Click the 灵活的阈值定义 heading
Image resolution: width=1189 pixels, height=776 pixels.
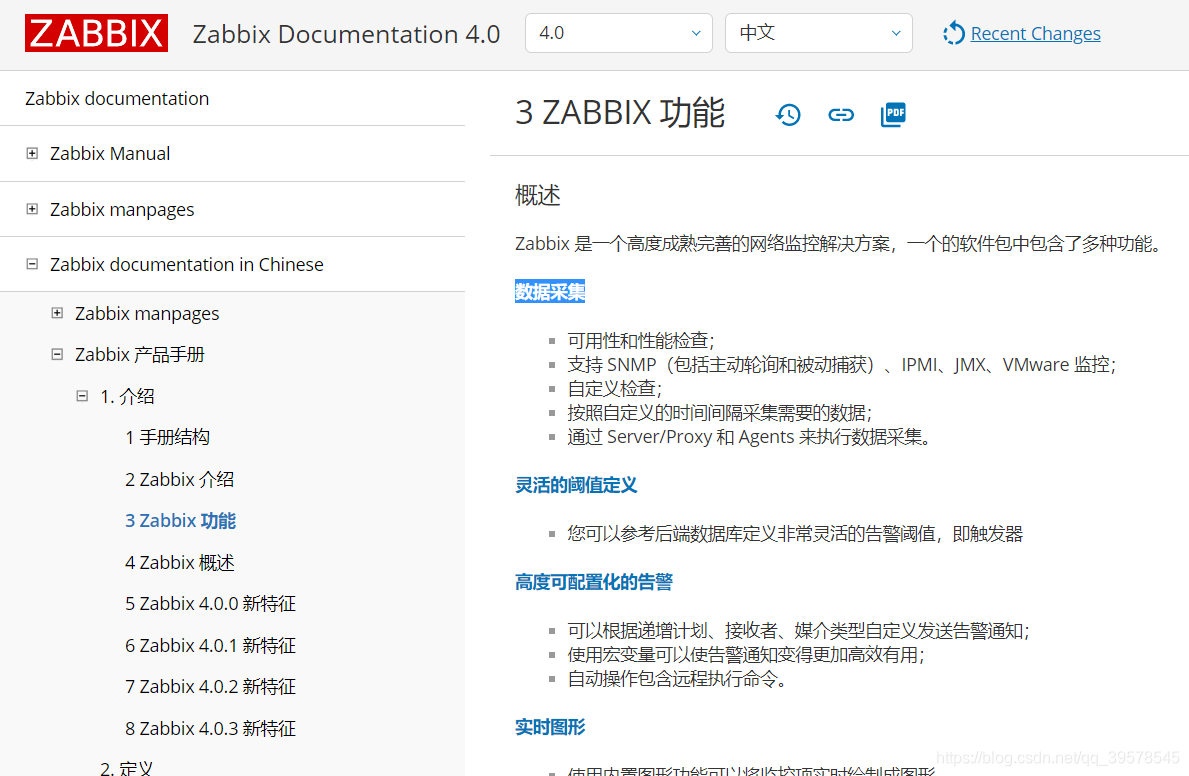[576, 485]
